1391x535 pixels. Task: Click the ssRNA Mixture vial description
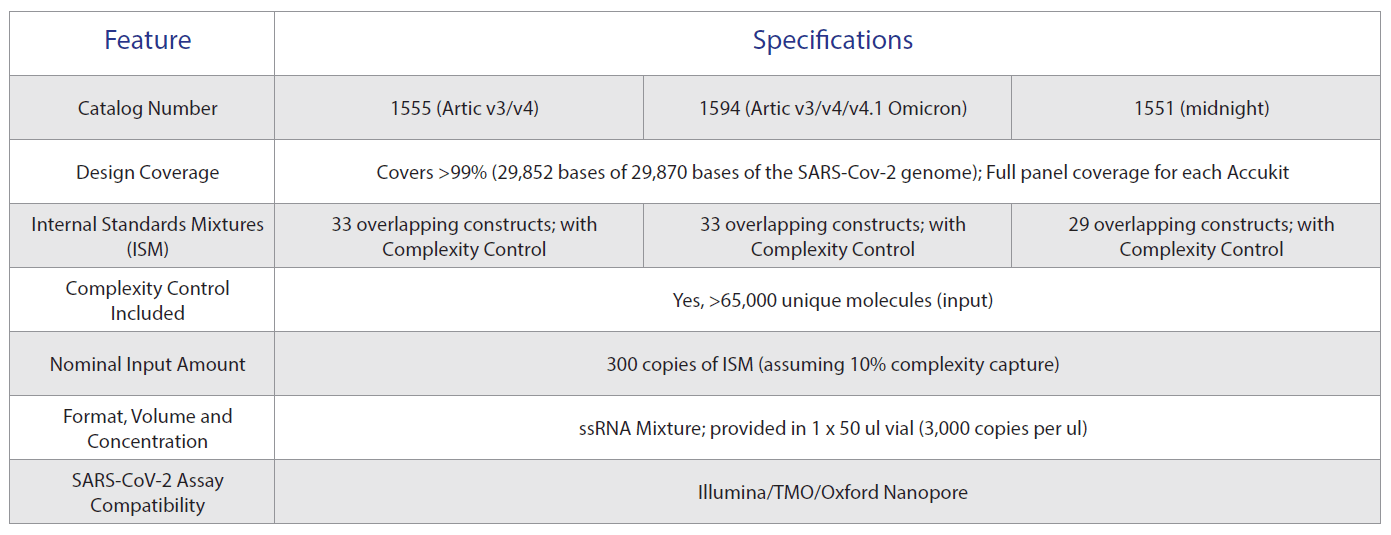coord(833,428)
